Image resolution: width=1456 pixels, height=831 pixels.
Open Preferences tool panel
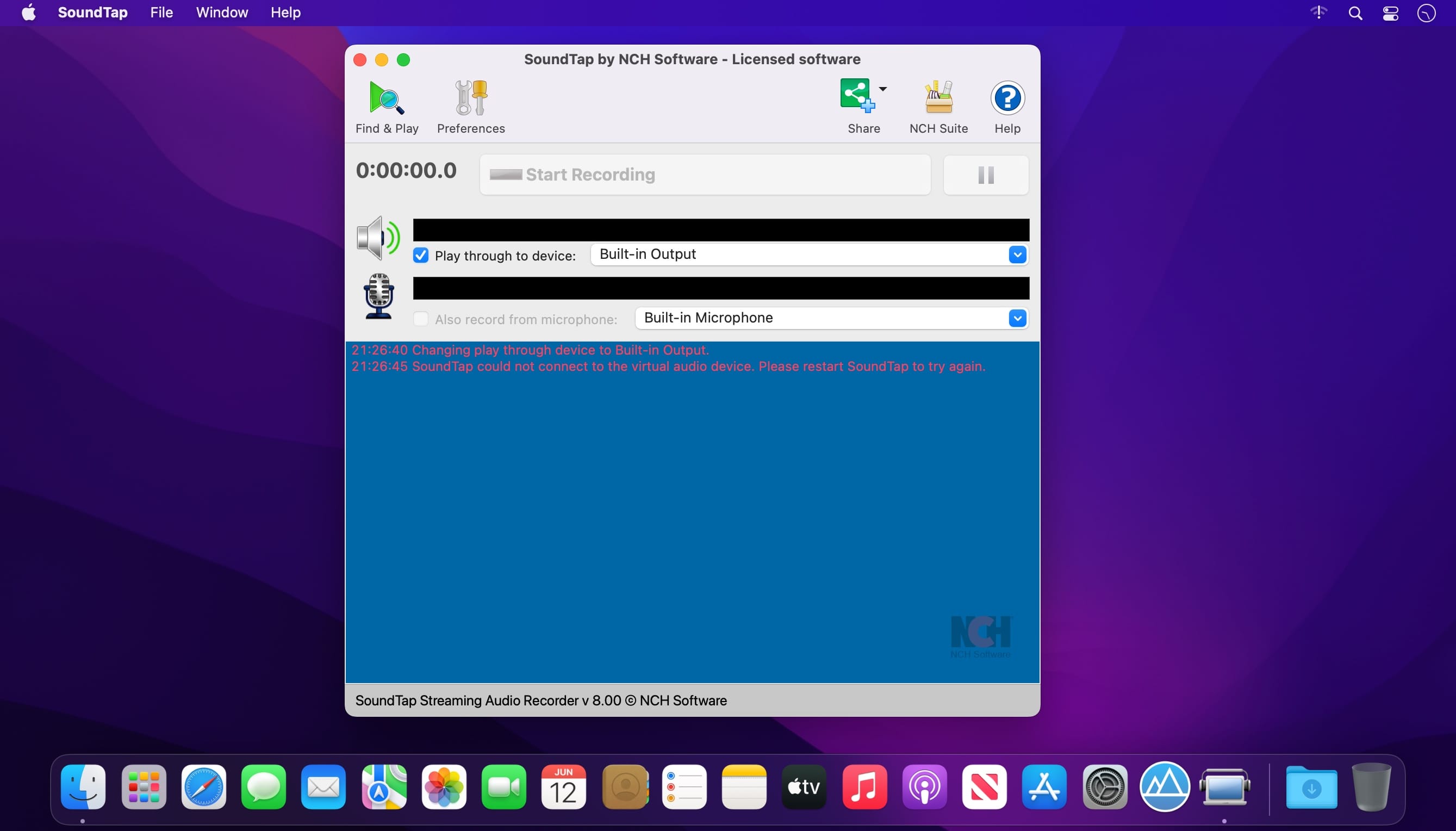pyautogui.click(x=470, y=105)
